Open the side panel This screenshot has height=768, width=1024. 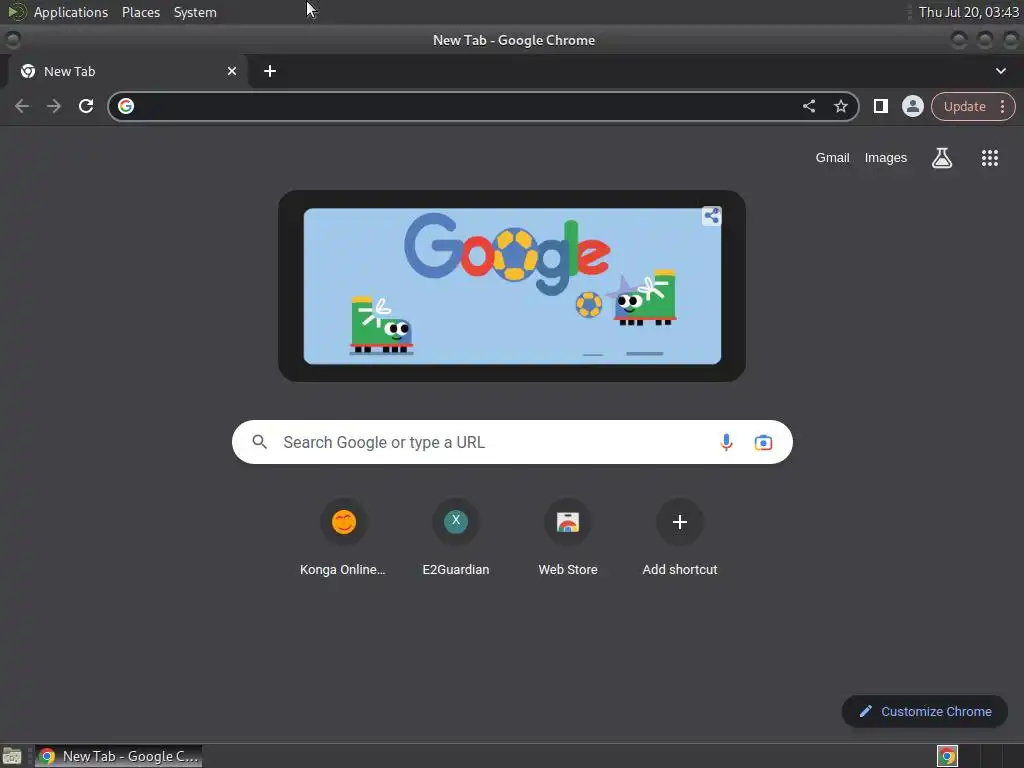point(880,106)
